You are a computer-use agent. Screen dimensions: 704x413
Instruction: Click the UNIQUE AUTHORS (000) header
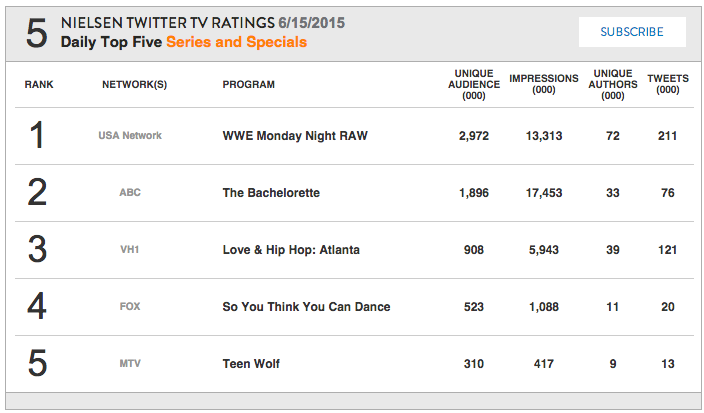pos(613,84)
